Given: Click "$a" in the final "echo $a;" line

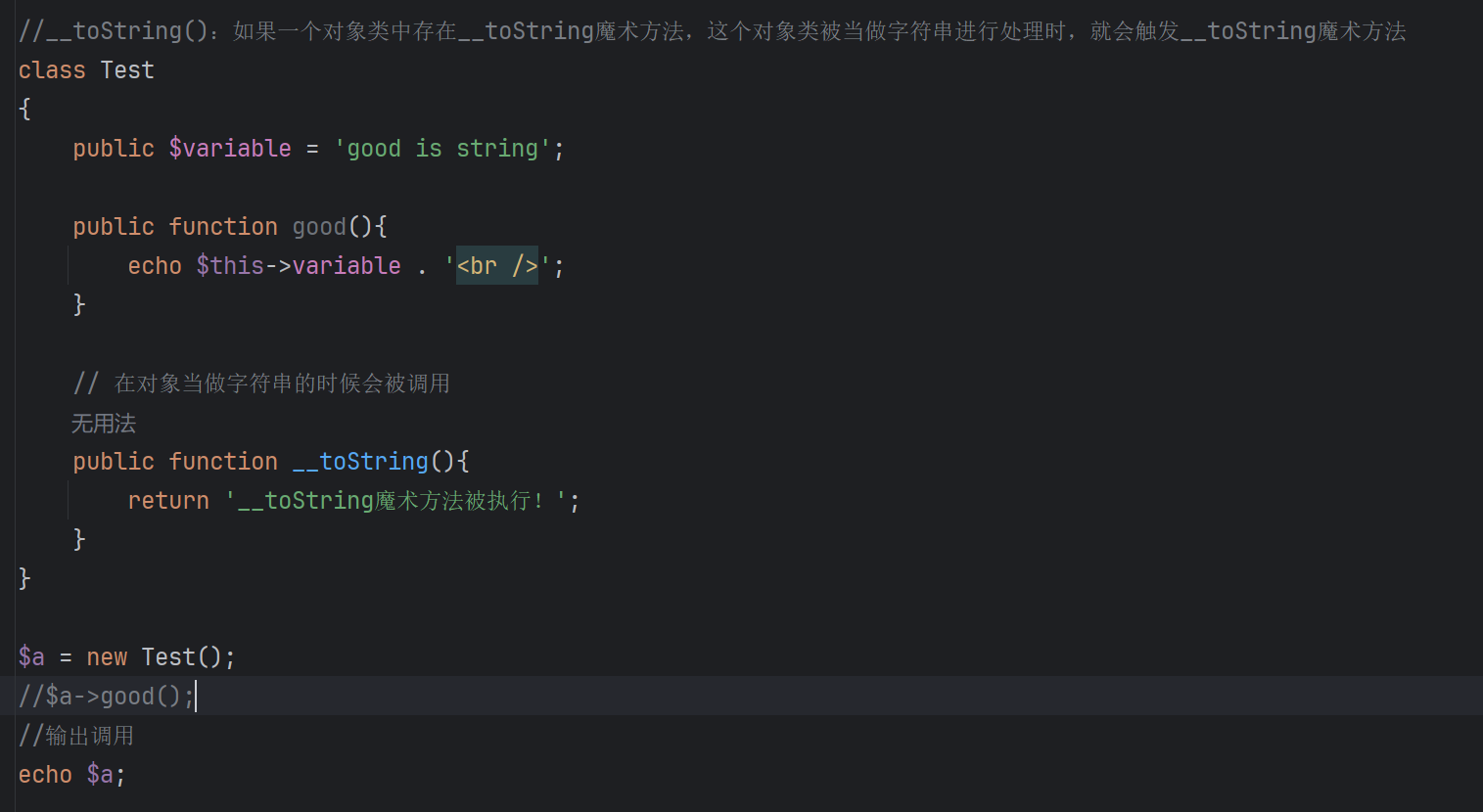Looking at the screenshot, I should [x=100, y=775].
